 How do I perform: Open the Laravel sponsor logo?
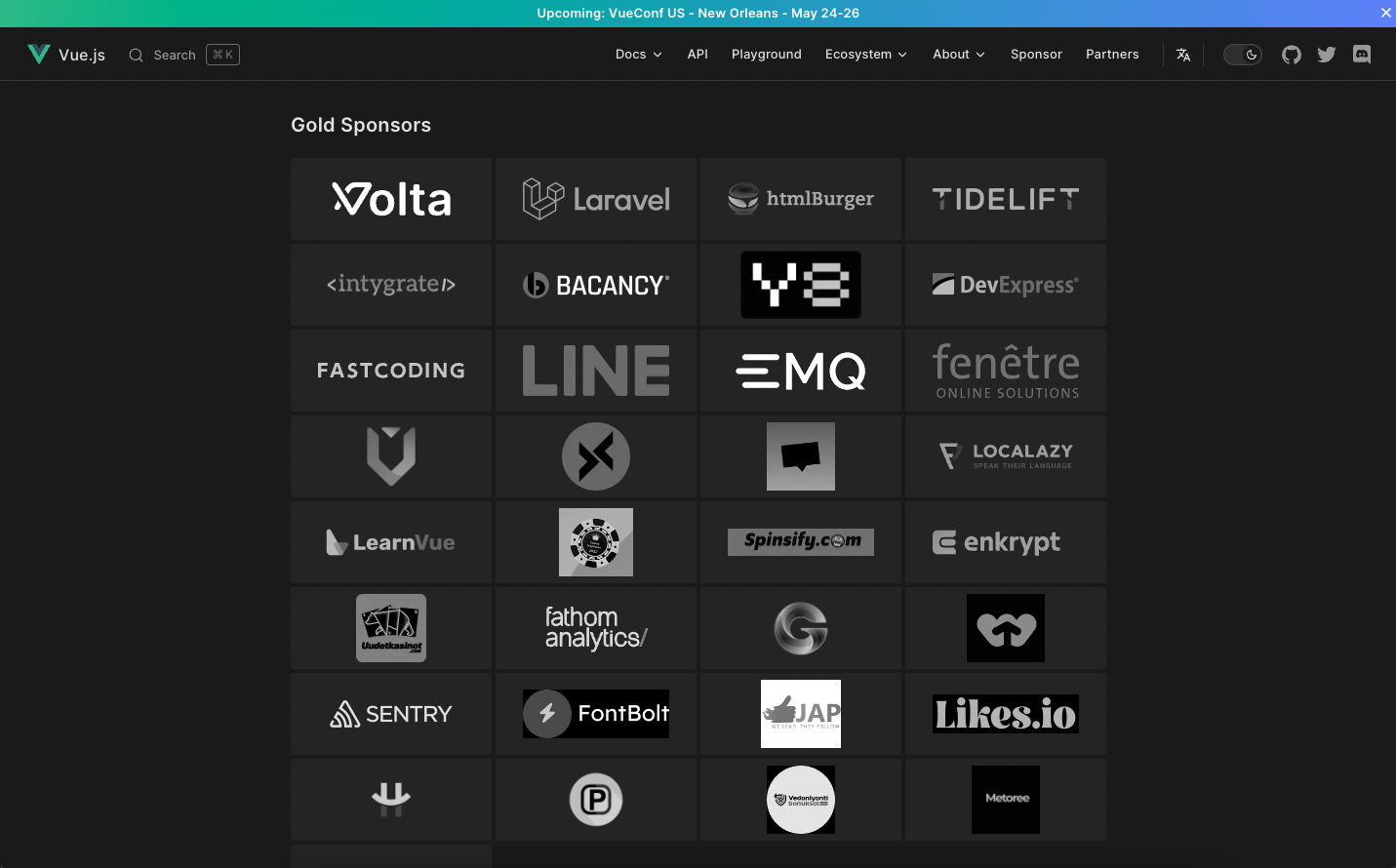(596, 199)
